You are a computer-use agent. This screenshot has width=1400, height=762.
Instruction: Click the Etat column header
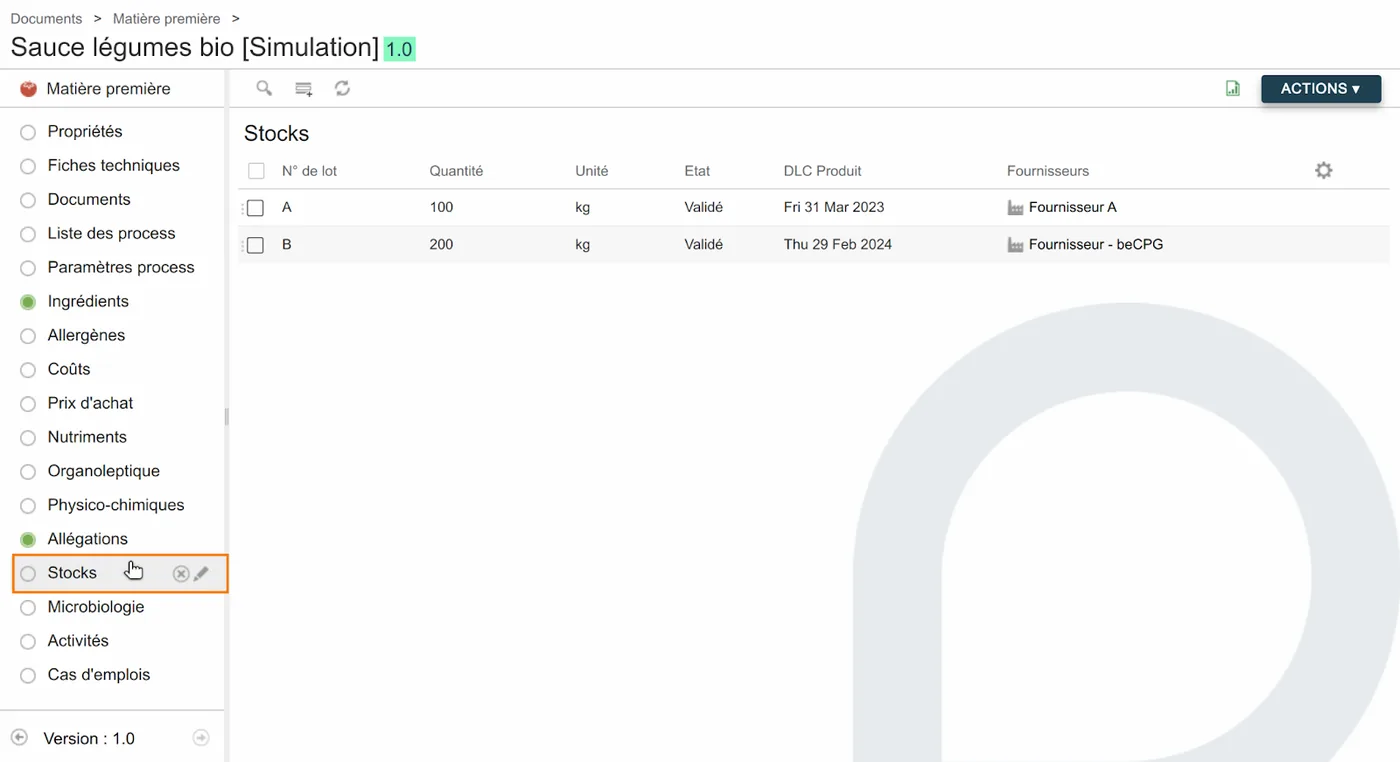tap(697, 171)
